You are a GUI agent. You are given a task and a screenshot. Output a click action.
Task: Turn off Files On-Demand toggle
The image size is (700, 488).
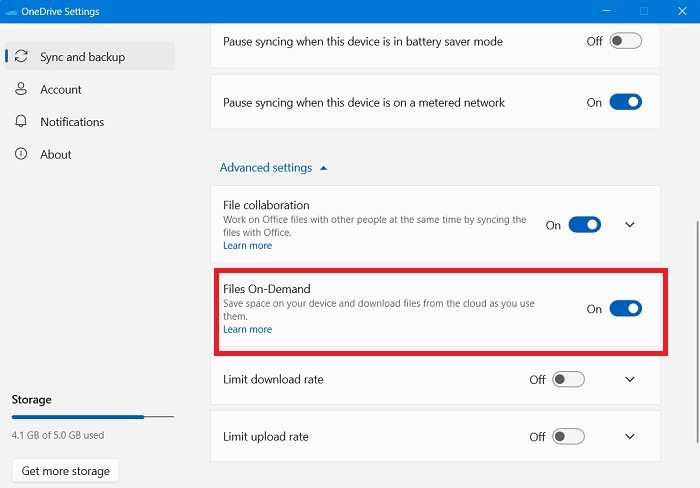click(625, 309)
